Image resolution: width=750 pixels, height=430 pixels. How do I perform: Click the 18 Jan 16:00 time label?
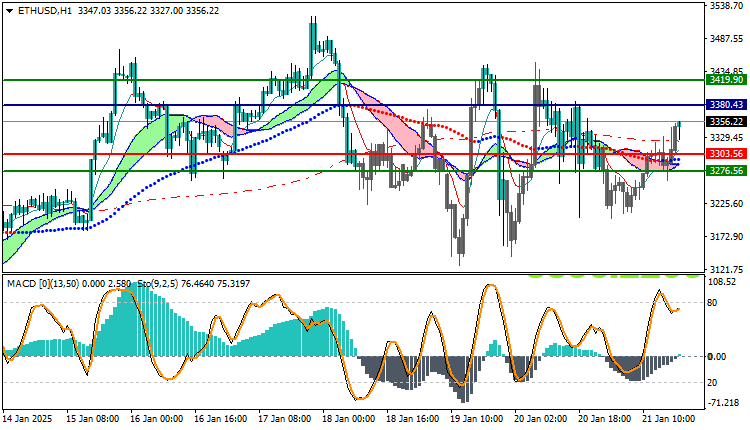click(413, 419)
